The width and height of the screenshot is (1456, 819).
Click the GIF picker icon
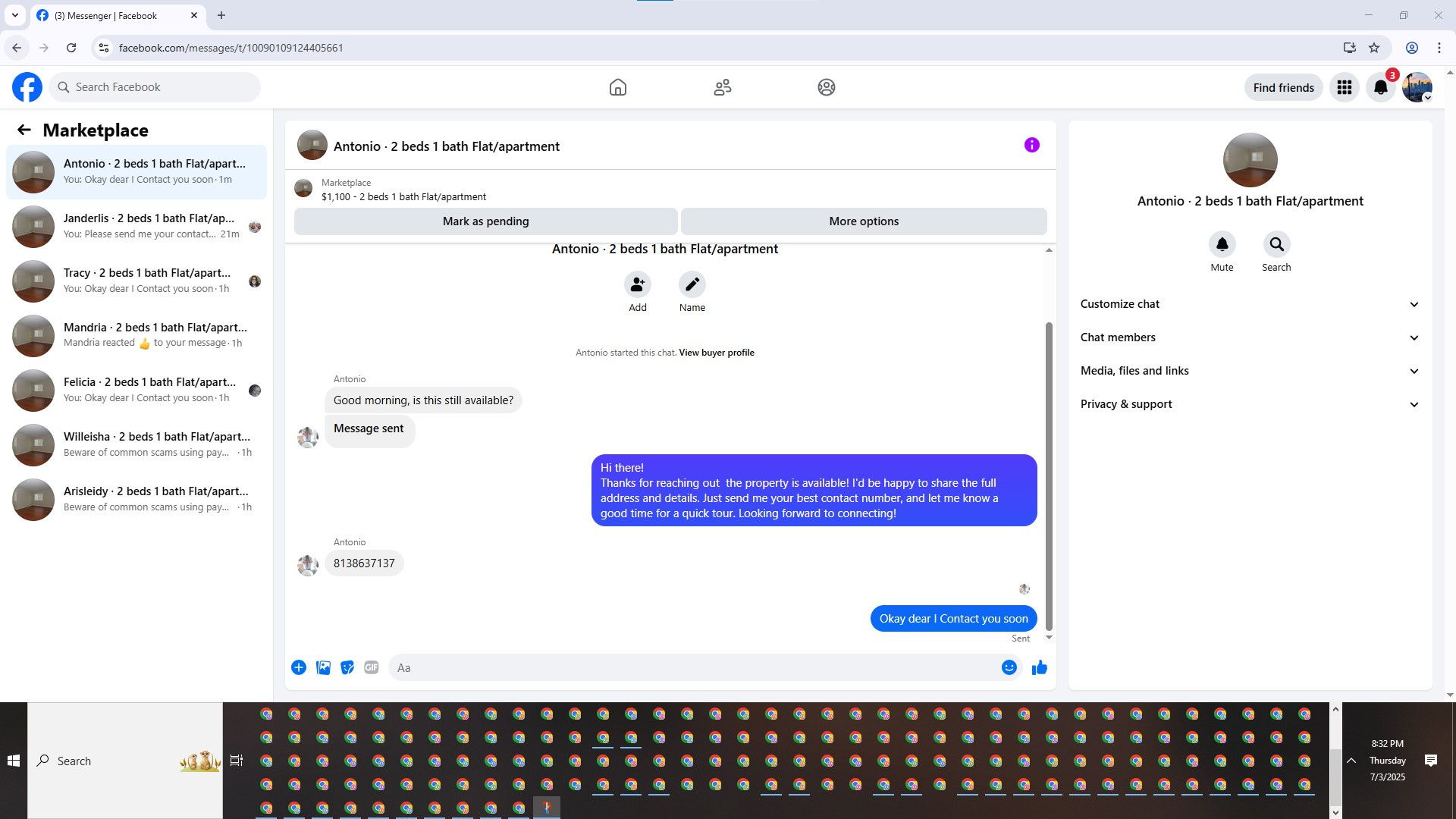click(x=371, y=667)
